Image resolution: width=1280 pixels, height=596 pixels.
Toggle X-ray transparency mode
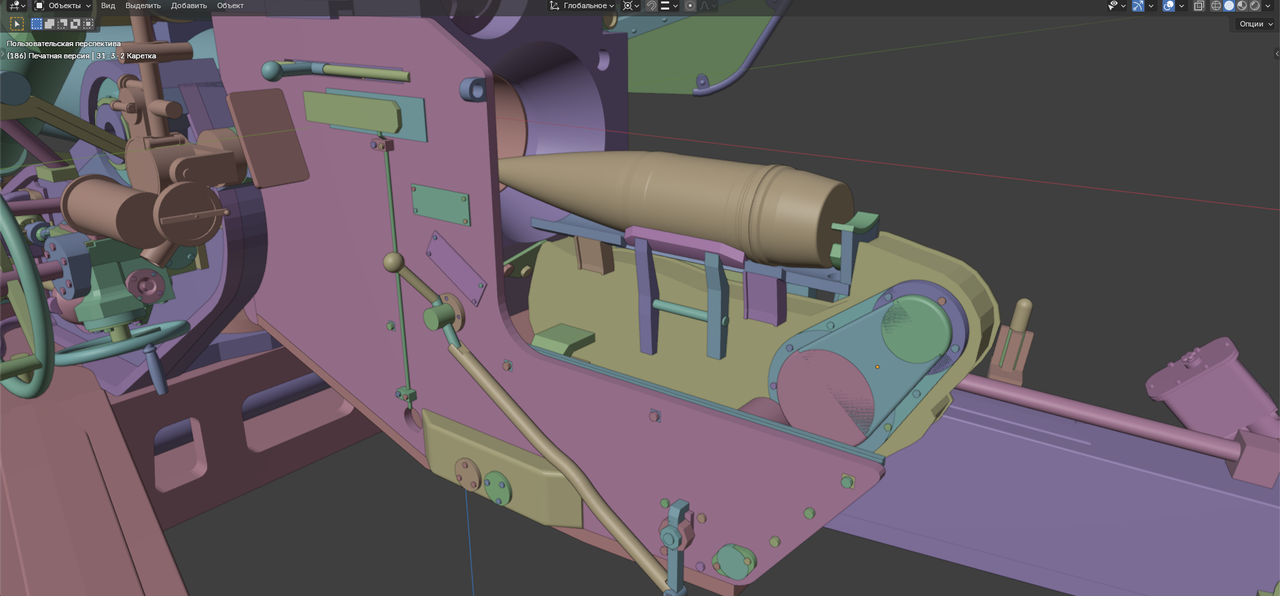1199,6
